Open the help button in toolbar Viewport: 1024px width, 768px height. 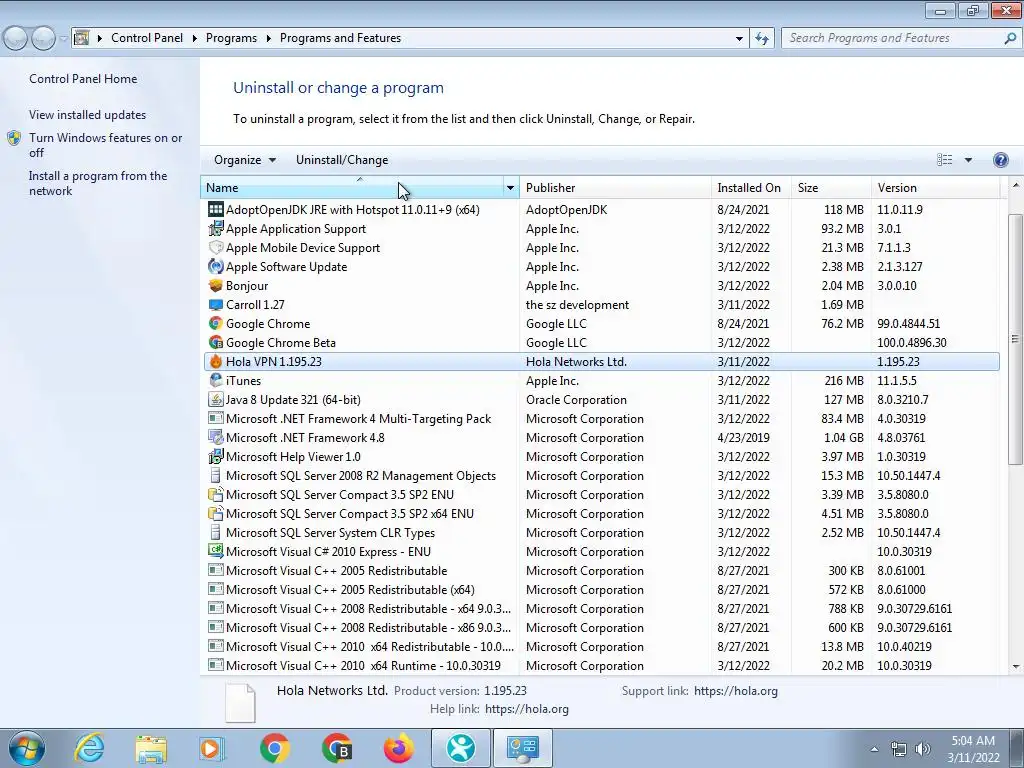point(1000,160)
